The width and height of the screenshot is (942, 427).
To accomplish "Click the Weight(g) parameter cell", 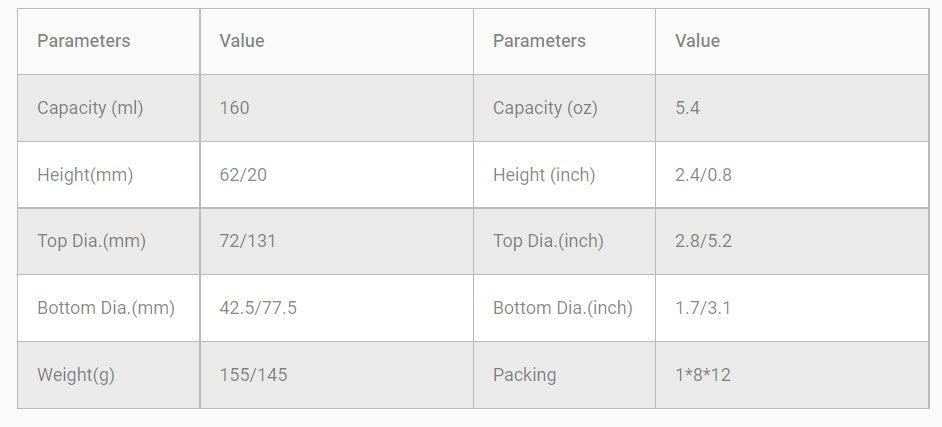I will [x=76, y=375].
